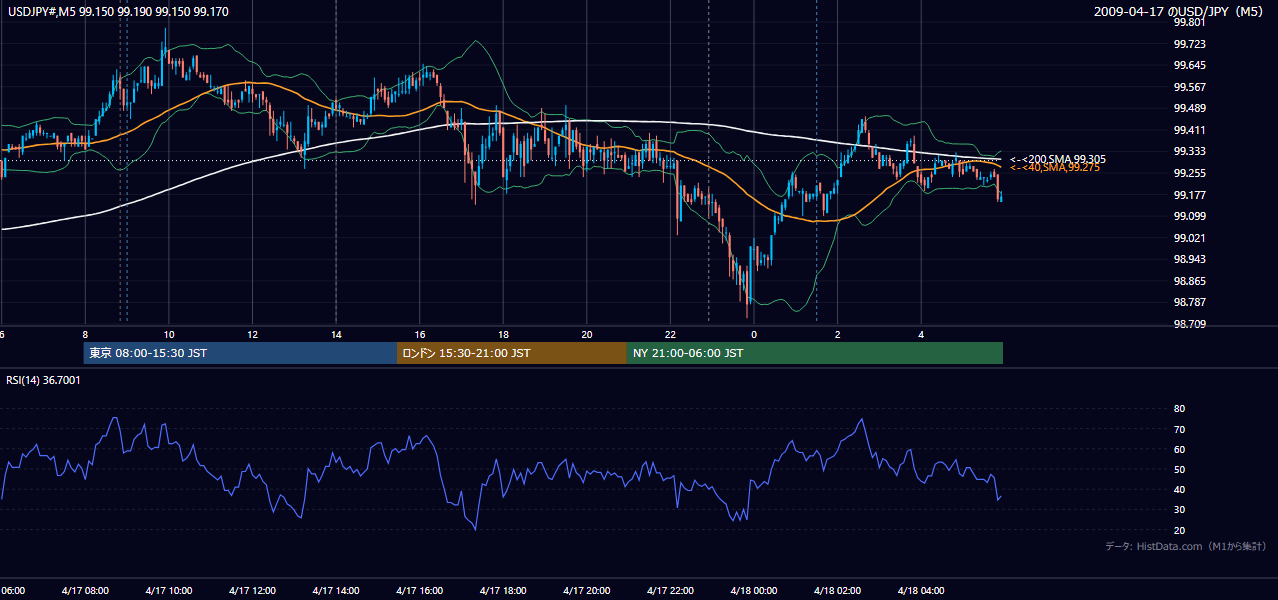Click the 4/17 20:00 time axis label
Screen dimensions: 1278x600
[587, 590]
